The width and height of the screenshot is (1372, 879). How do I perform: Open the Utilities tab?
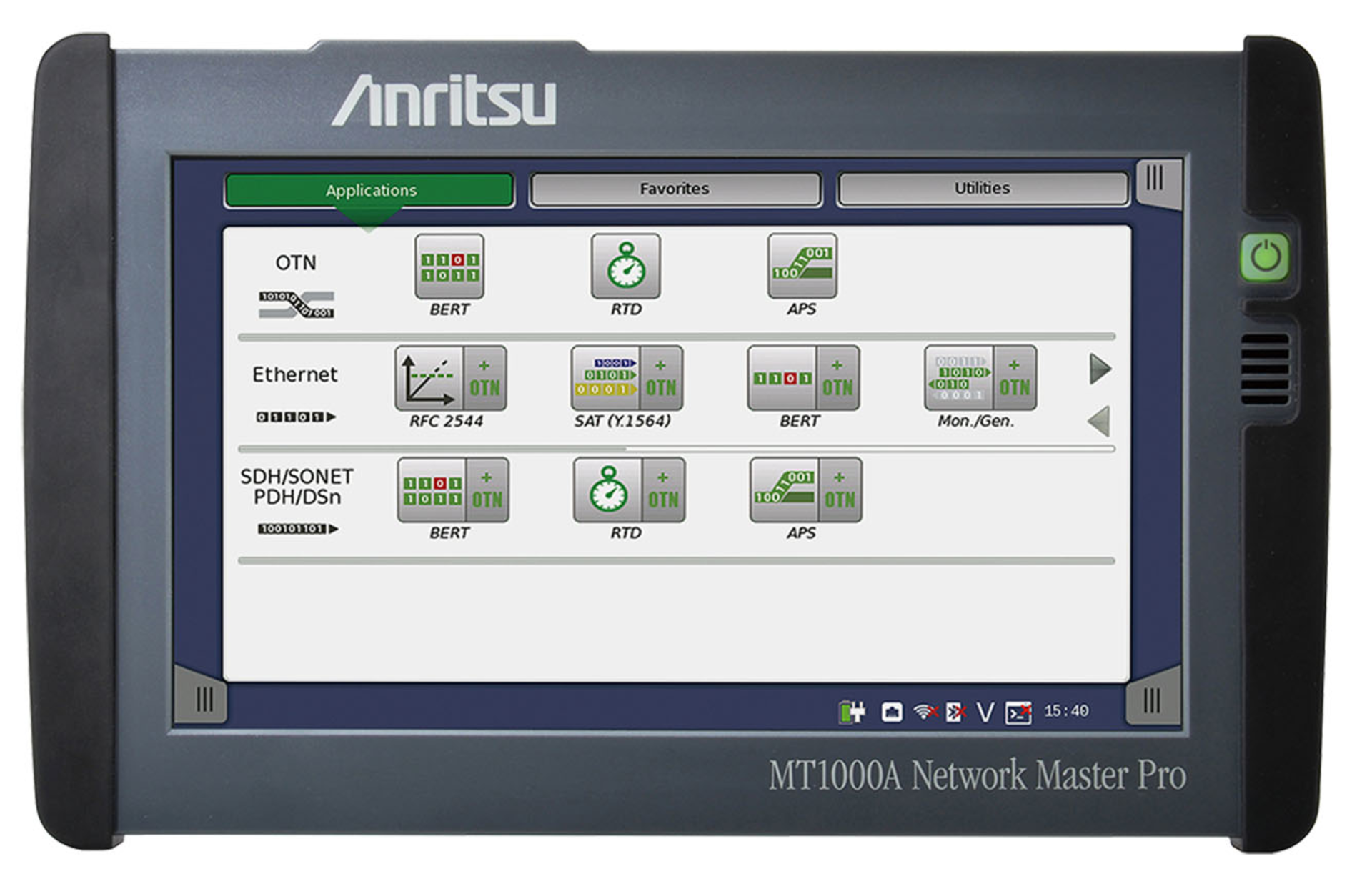[x=982, y=188]
